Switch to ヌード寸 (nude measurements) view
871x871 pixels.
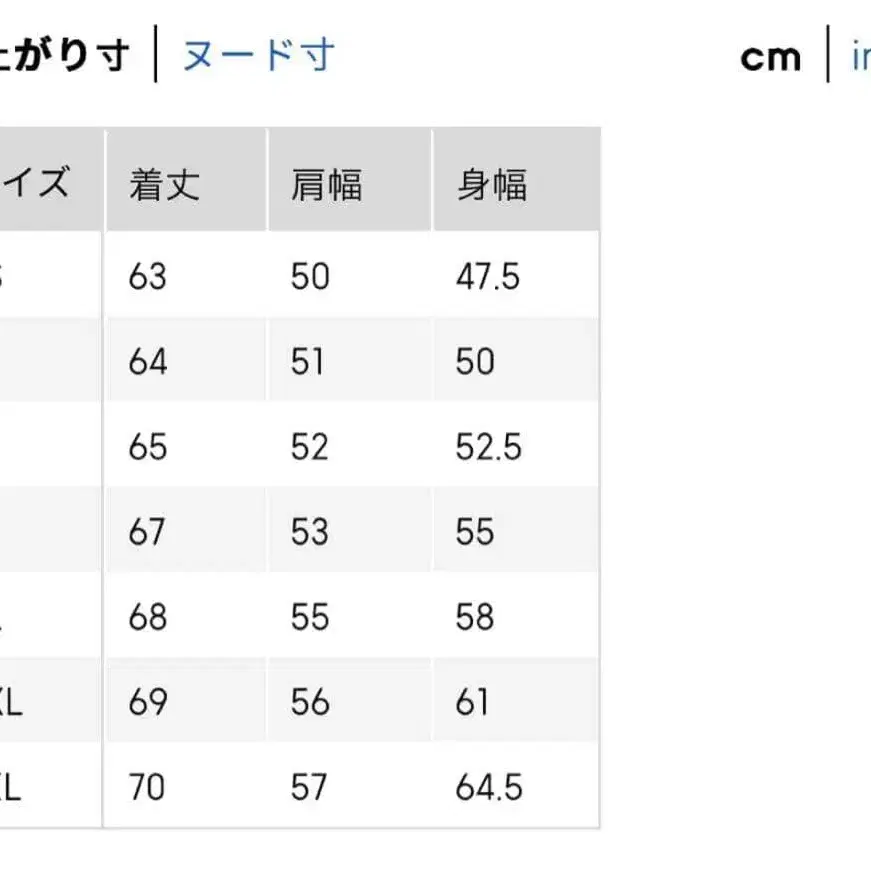click(x=258, y=55)
